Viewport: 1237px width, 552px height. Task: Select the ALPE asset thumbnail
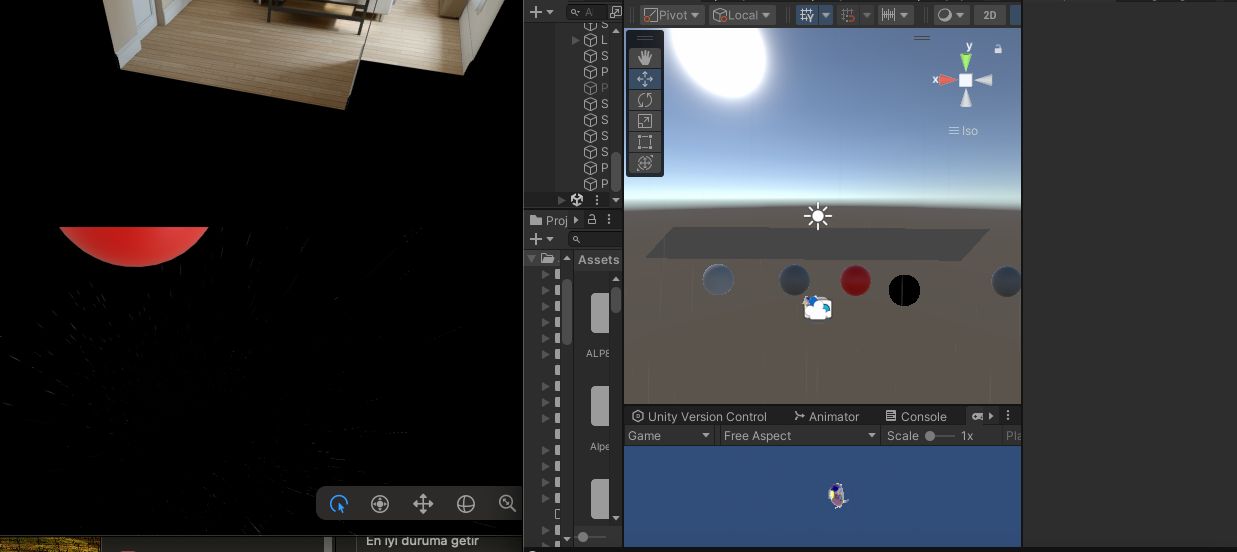[x=599, y=313]
